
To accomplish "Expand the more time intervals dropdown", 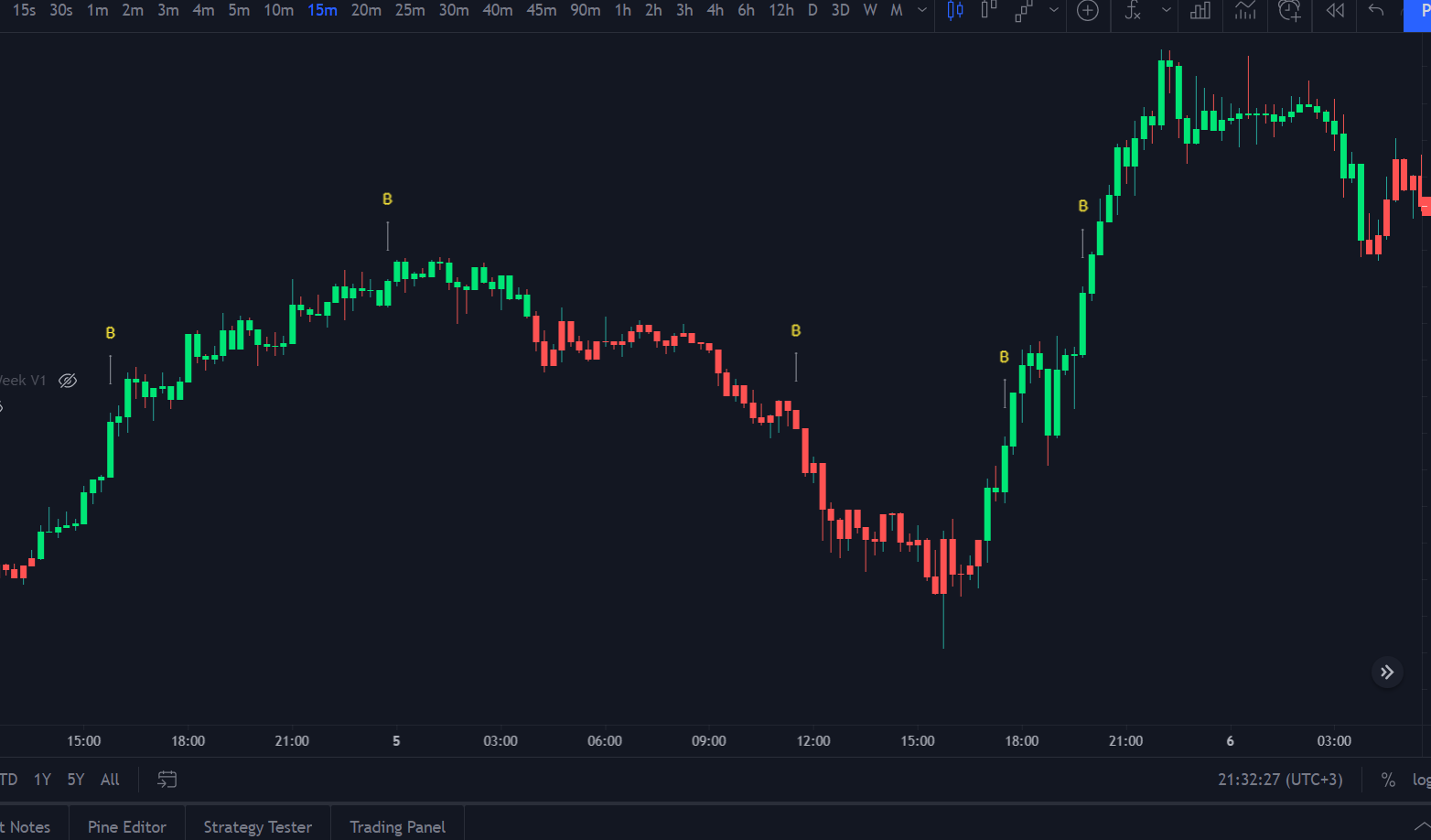I will tap(922, 11).
